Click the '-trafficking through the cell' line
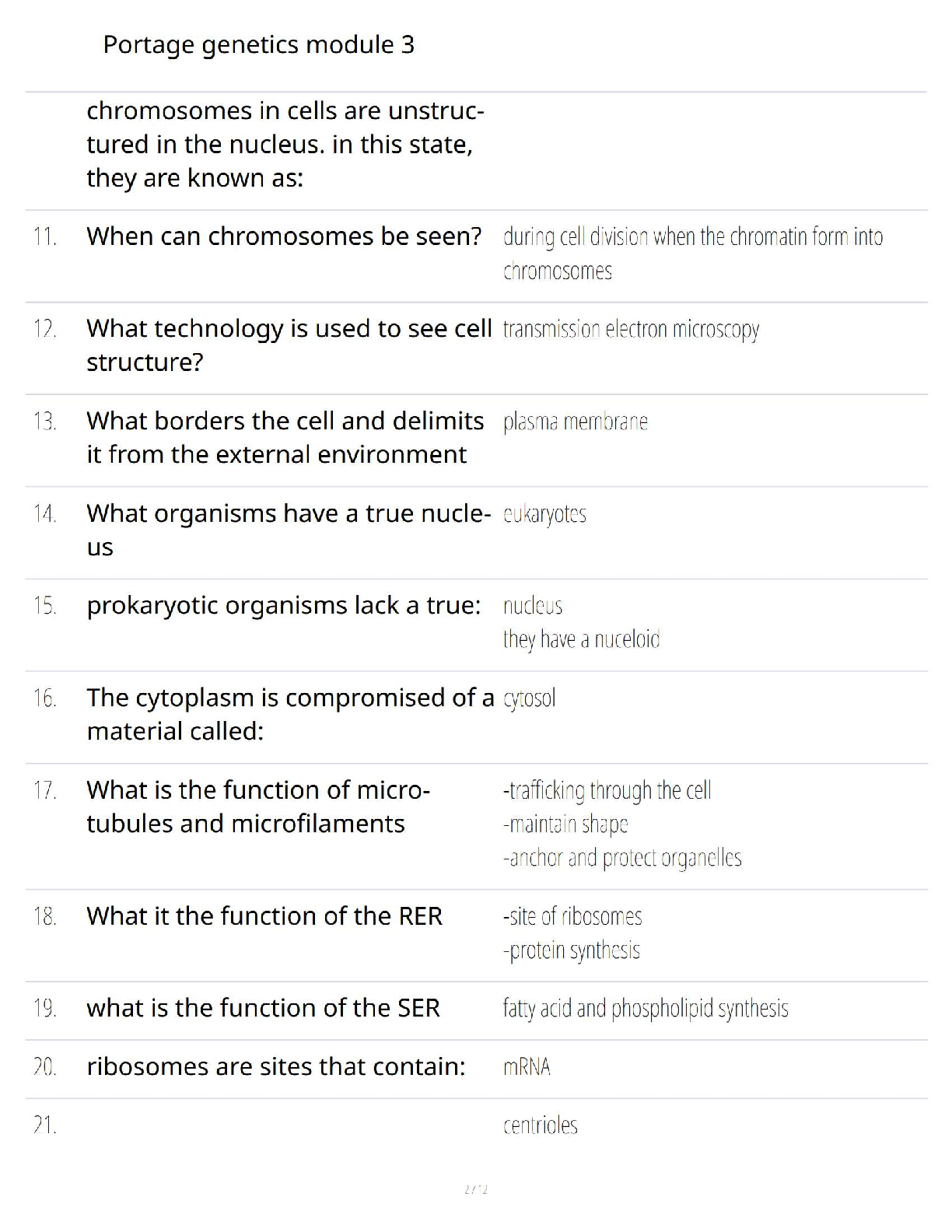The image size is (952, 1232). [607, 790]
